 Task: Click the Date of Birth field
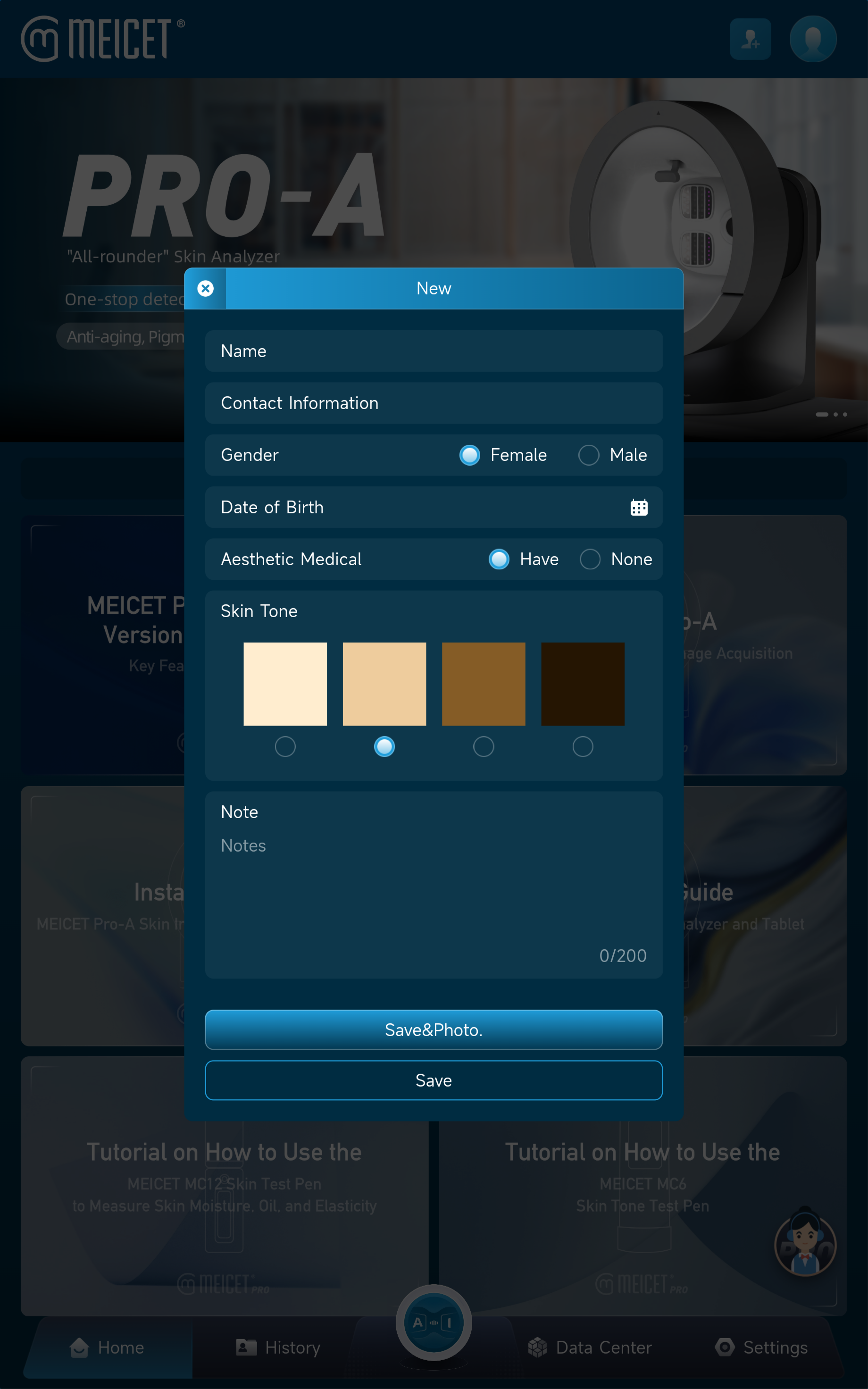pyautogui.click(x=434, y=507)
